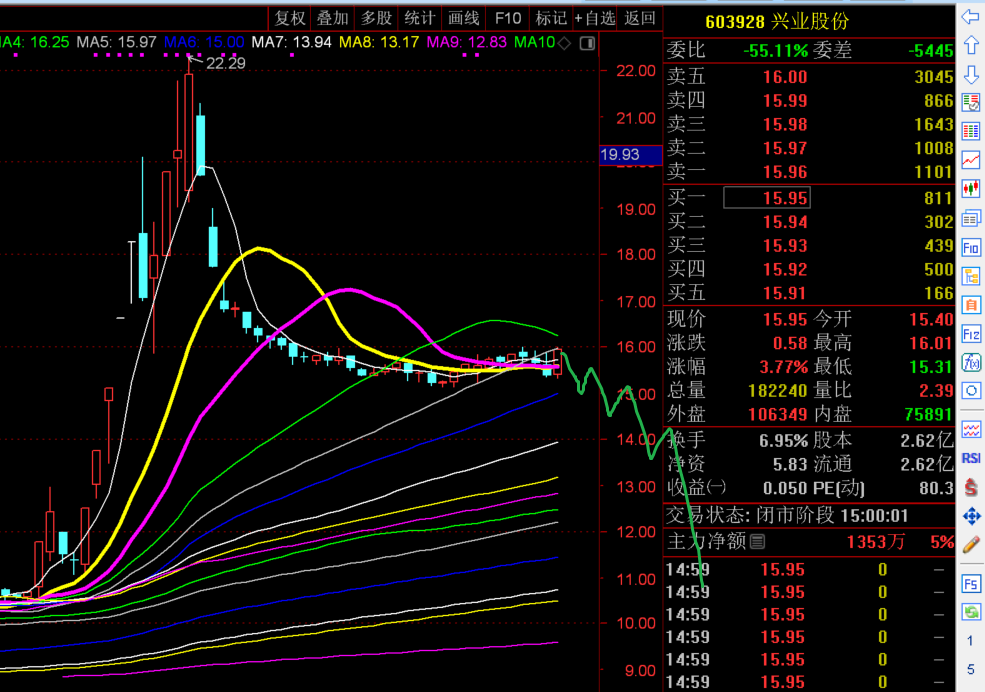The width and height of the screenshot is (985, 692).
Task: Click the orange 自 watchlist icon
Action: coord(971,305)
